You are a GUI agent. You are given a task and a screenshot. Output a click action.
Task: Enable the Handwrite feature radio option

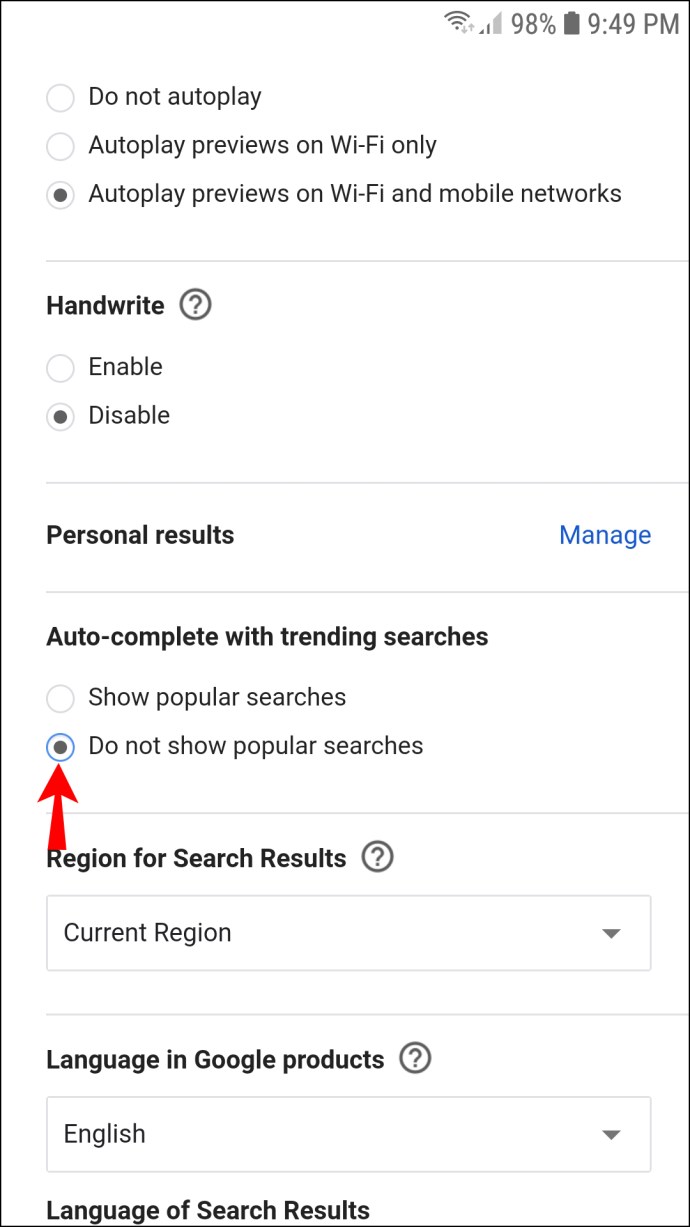61,368
